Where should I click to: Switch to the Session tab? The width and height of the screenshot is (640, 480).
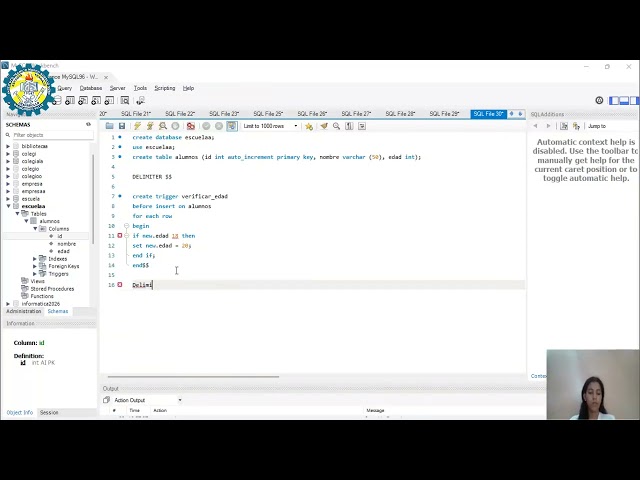pos(49,413)
